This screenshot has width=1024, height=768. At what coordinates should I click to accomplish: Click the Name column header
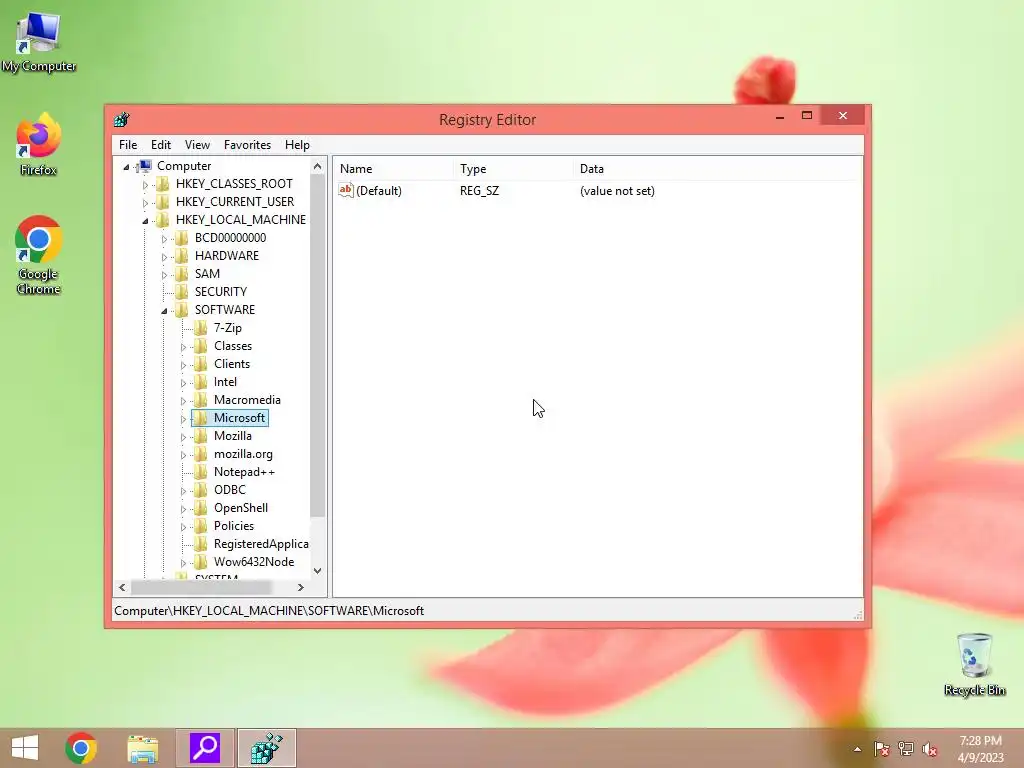(394, 168)
